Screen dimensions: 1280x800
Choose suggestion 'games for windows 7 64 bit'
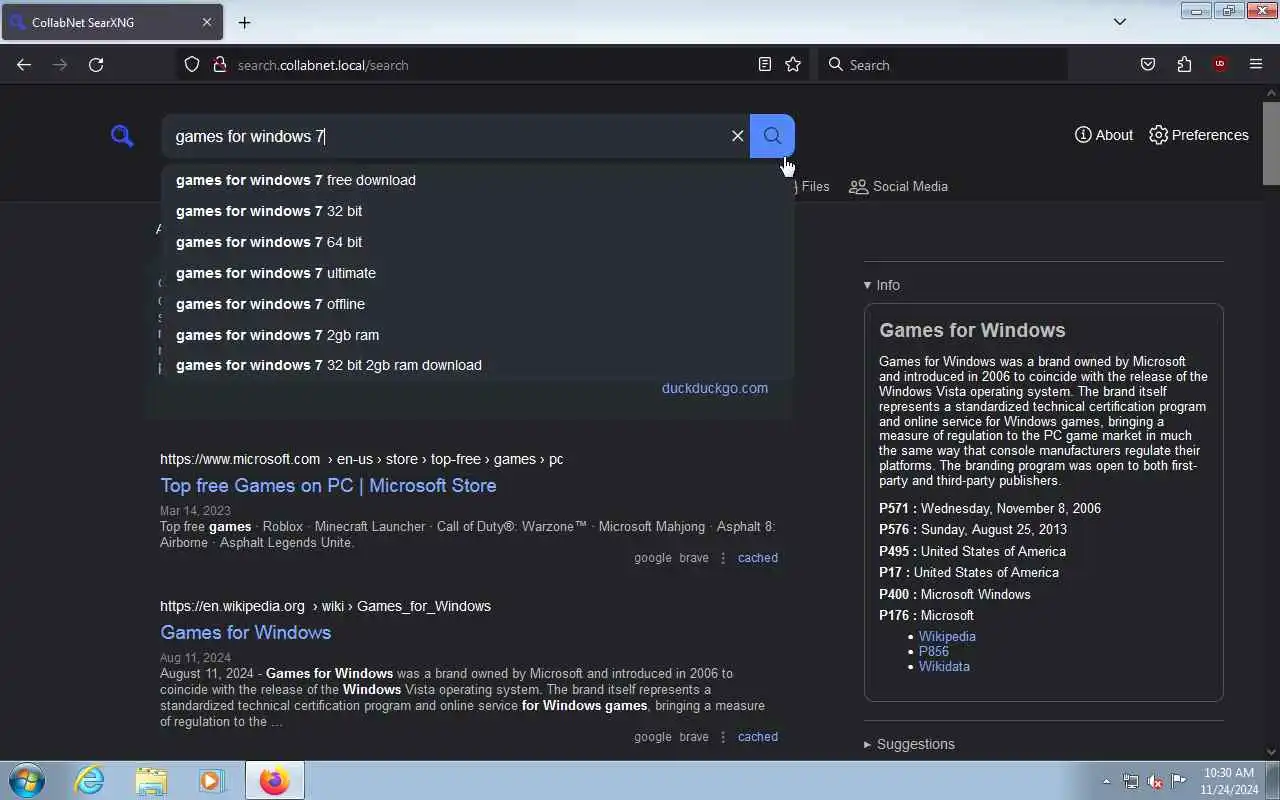coord(478,242)
